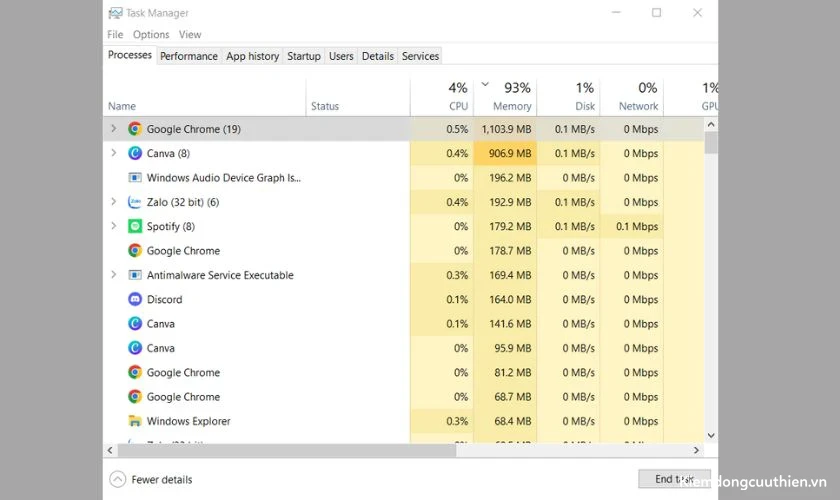Click the 1,103.9 MB memory cell
Image resolution: width=840 pixels, height=500 pixels.
click(x=505, y=129)
